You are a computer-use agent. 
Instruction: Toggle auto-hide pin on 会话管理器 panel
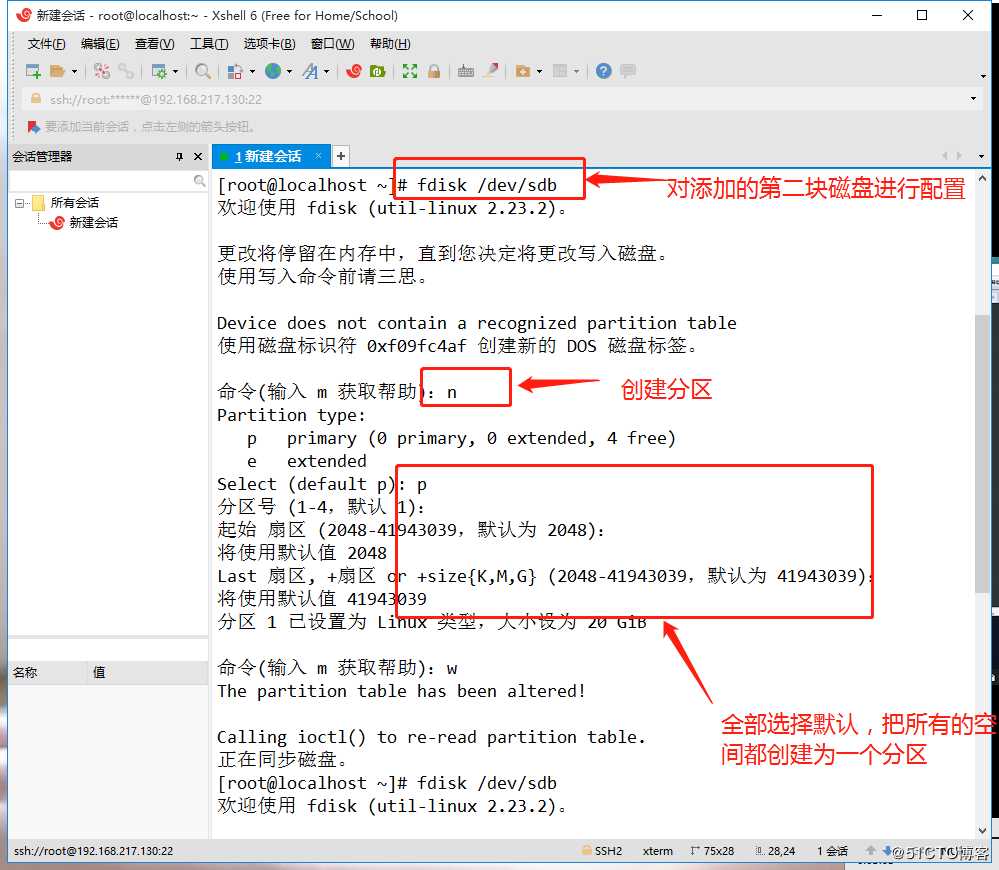181,156
